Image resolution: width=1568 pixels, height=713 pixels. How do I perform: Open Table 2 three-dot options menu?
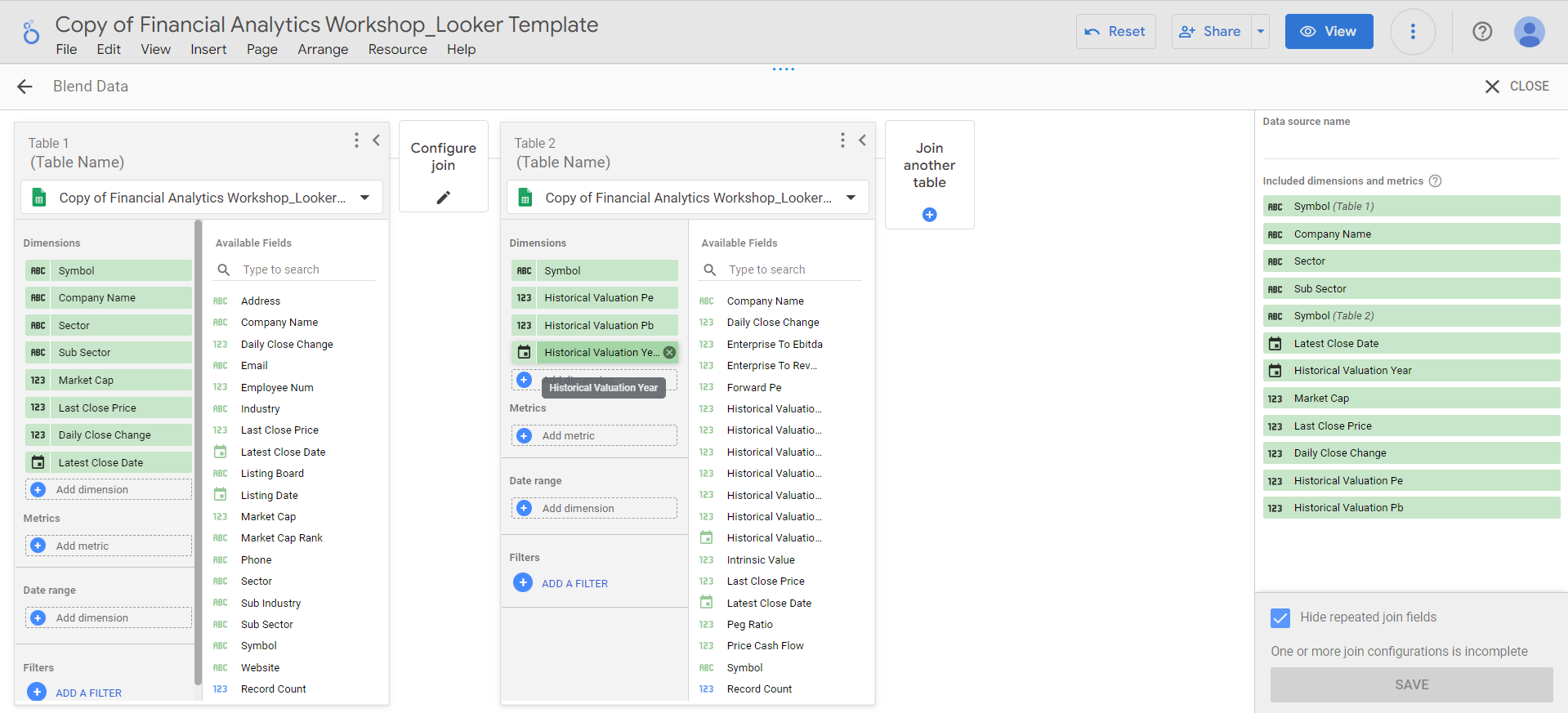pyautogui.click(x=842, y=140)
